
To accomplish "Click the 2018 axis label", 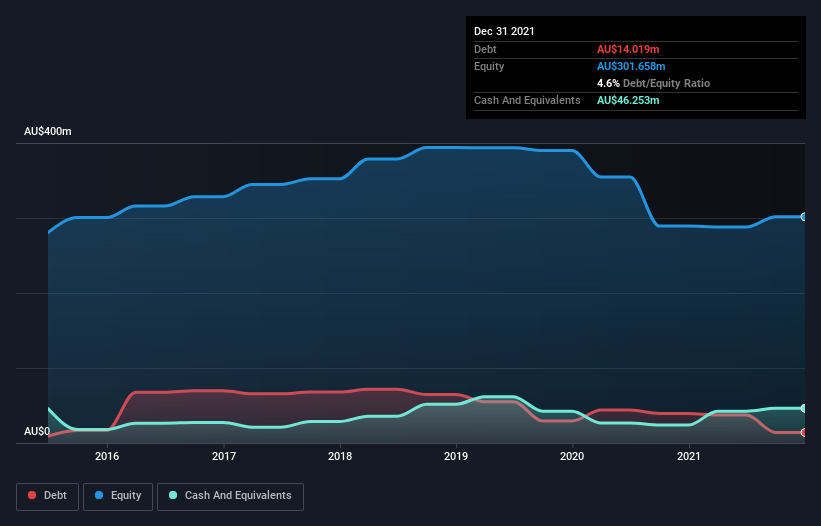I will click(340, 456).
